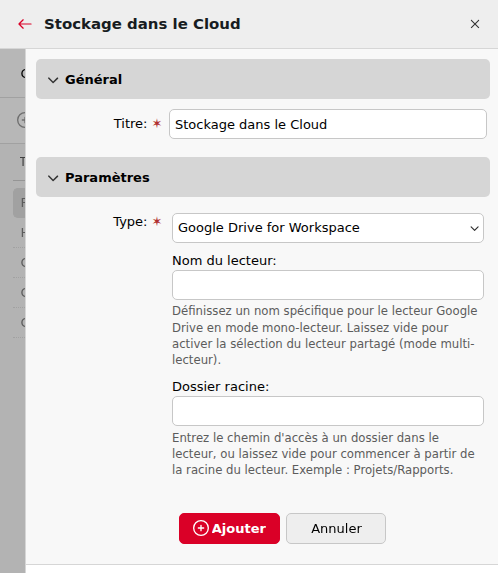Focus the Nom du lecteur field
This screenshot has height=573, width=498.
coord(328,285)
